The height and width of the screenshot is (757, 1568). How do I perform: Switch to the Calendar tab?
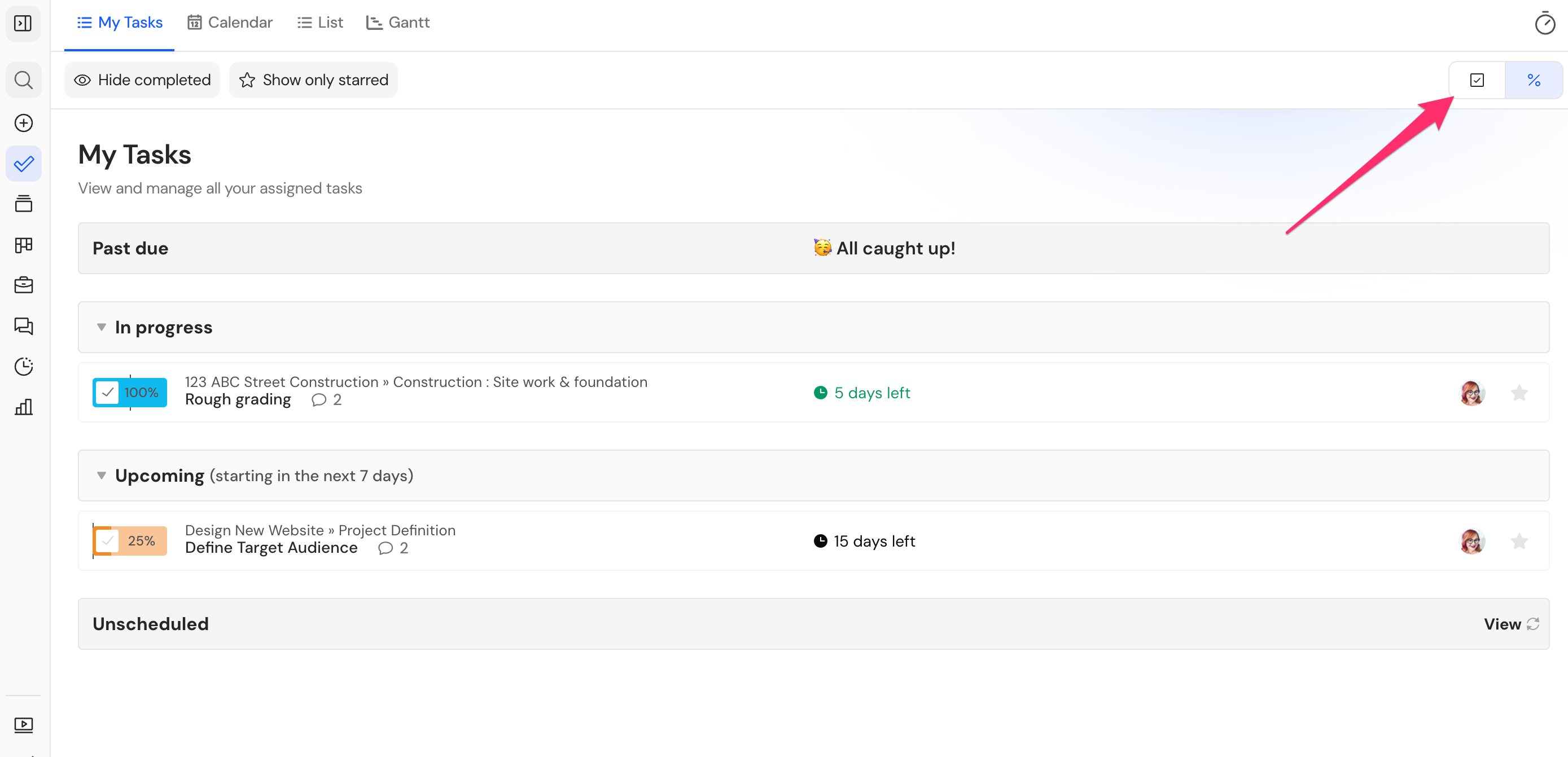230,23
